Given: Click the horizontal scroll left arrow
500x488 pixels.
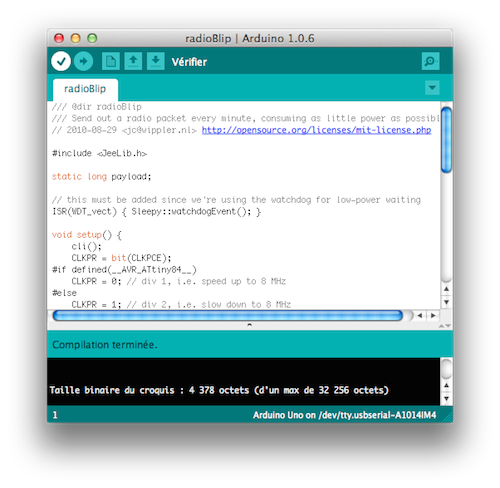Looking at the screenshot, I should 420,315.
